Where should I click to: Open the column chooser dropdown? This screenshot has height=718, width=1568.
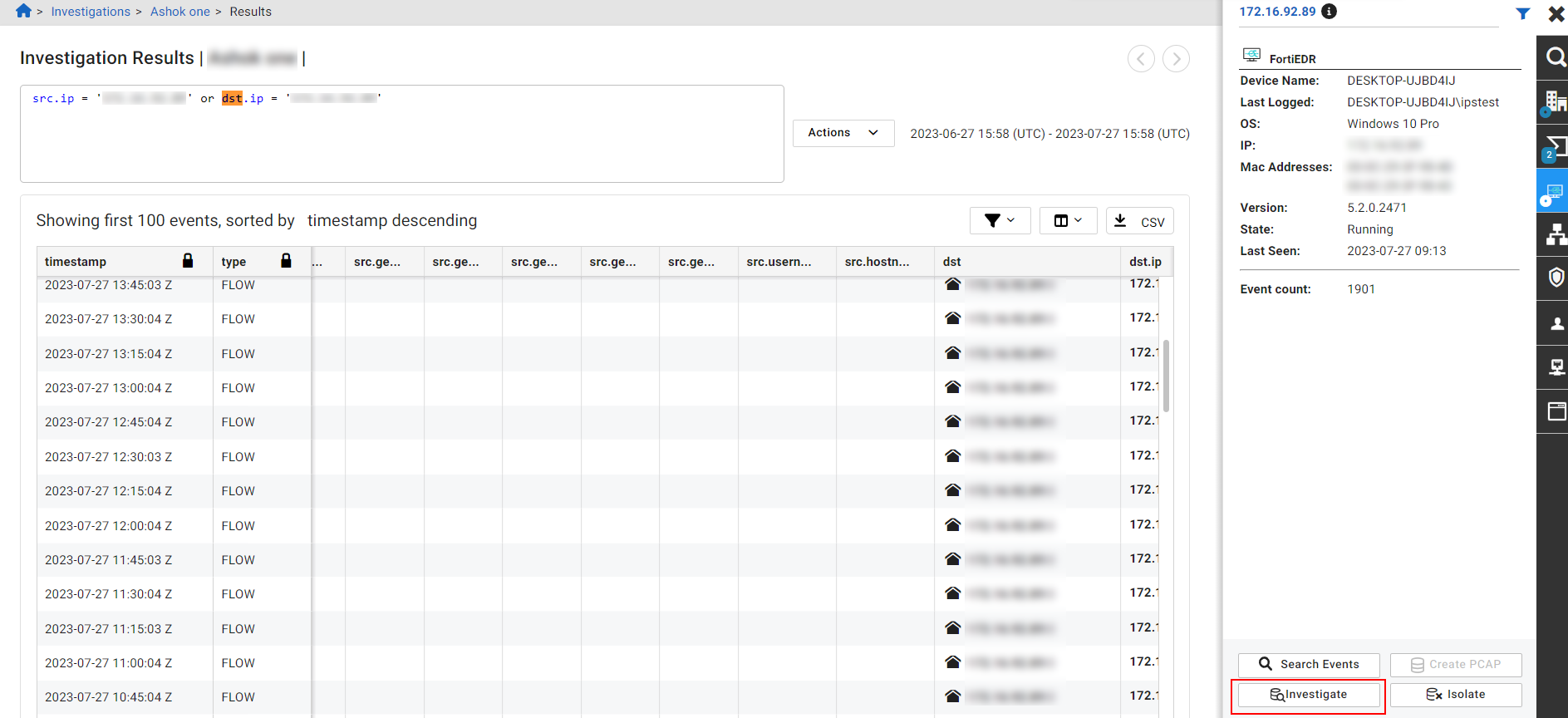coord(1068,221)
